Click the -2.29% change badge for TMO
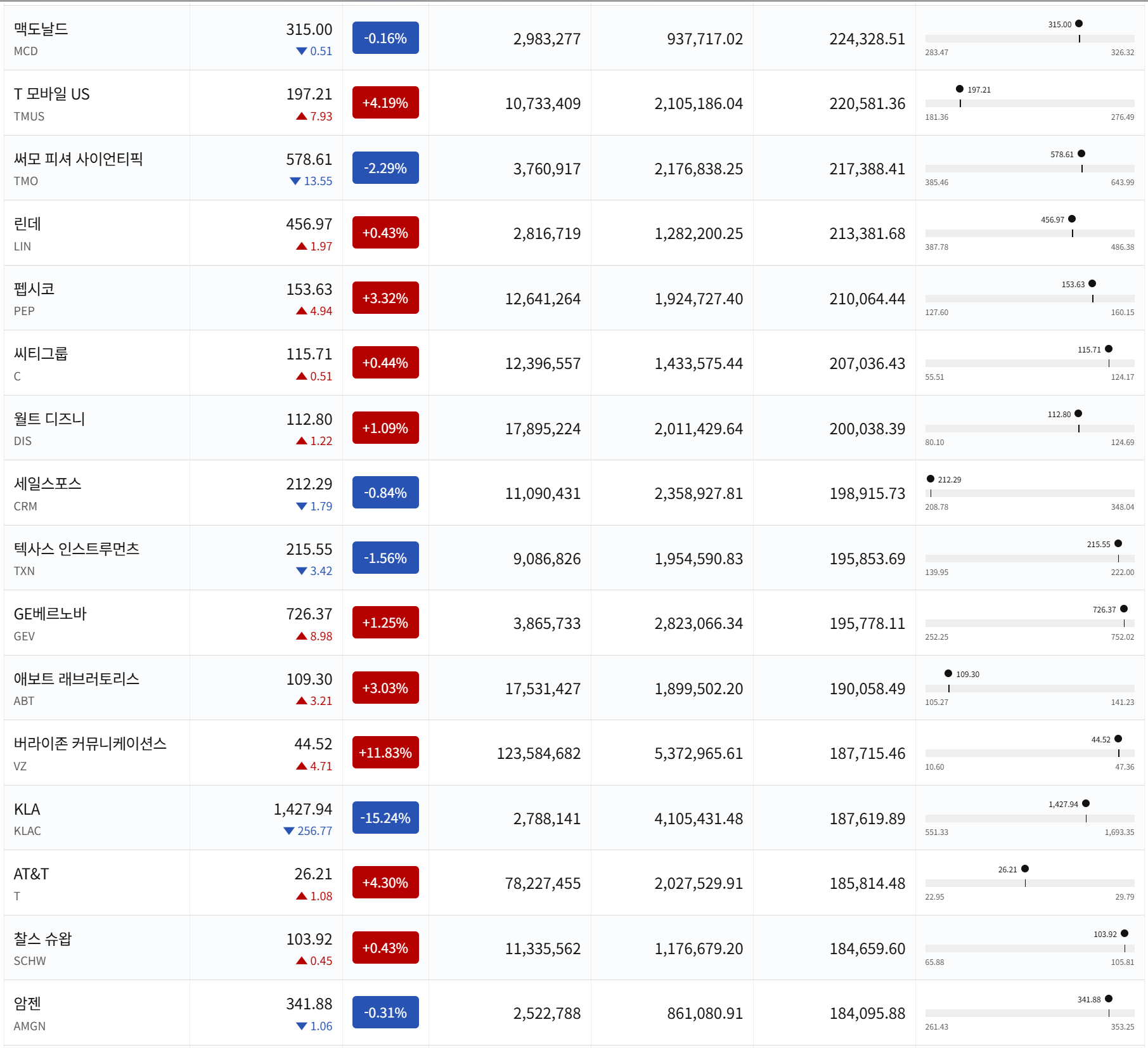The width and height of the screenshot is (1148, 1048). pyautogui.click(x=385, y=168)
